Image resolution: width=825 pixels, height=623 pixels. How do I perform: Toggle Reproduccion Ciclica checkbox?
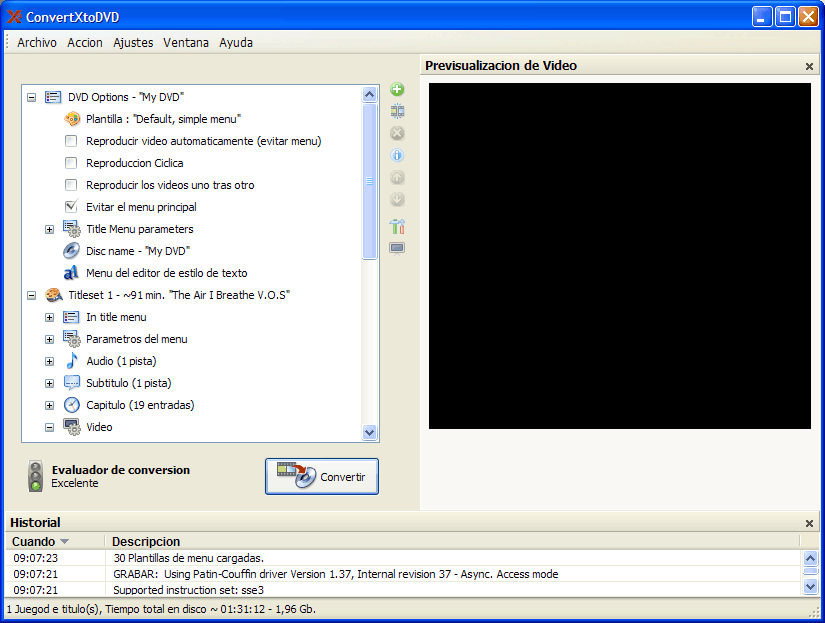click(x=71, y=163)
